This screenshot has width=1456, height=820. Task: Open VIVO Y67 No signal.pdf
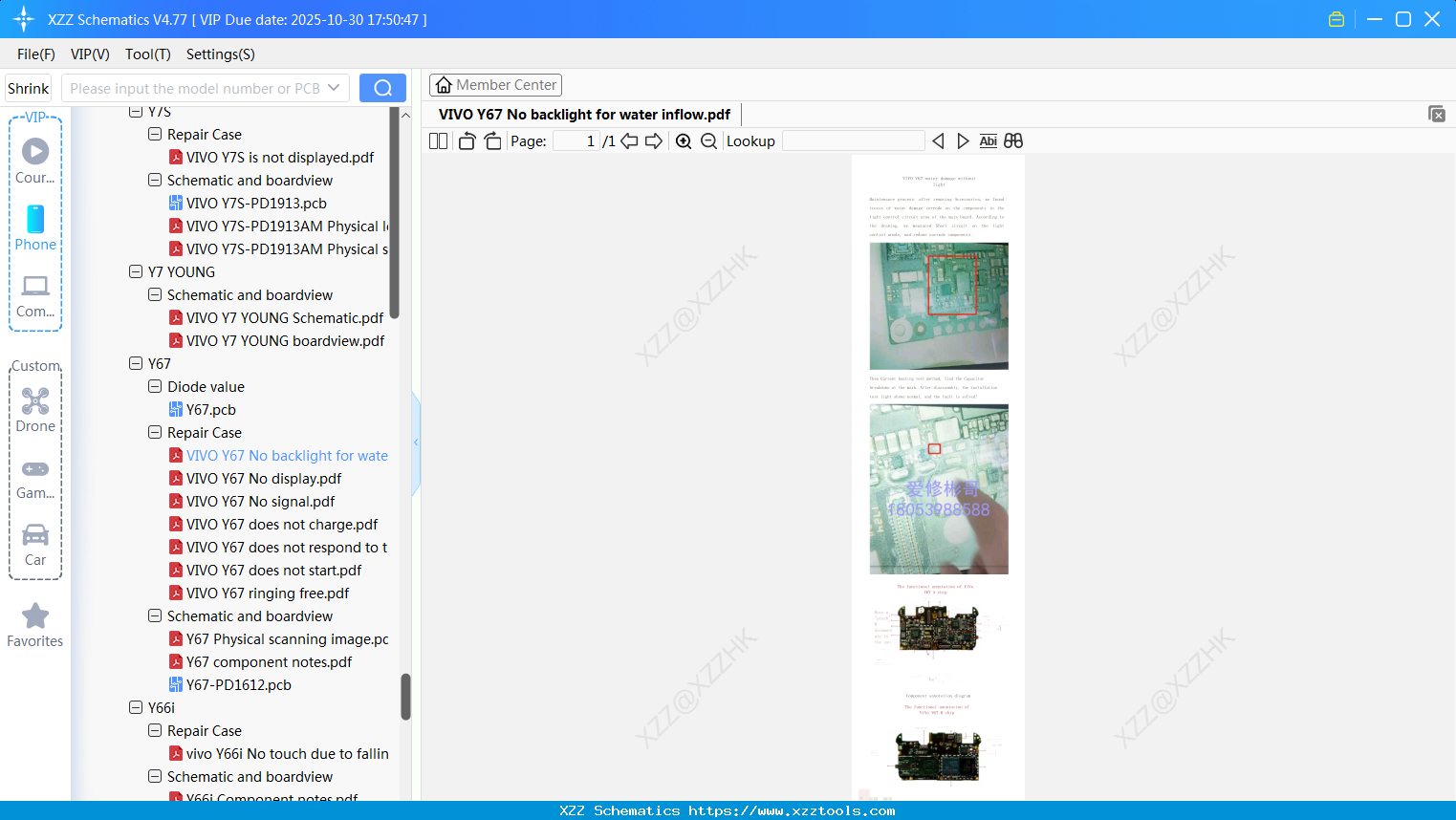[260, 501]
